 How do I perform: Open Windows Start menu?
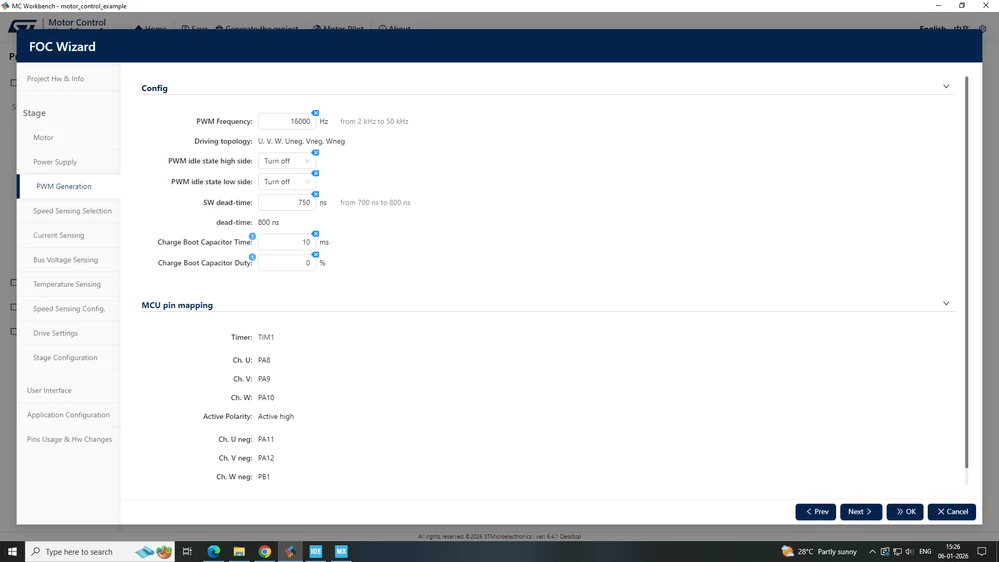pyautogui.click(x=12, y=551)
